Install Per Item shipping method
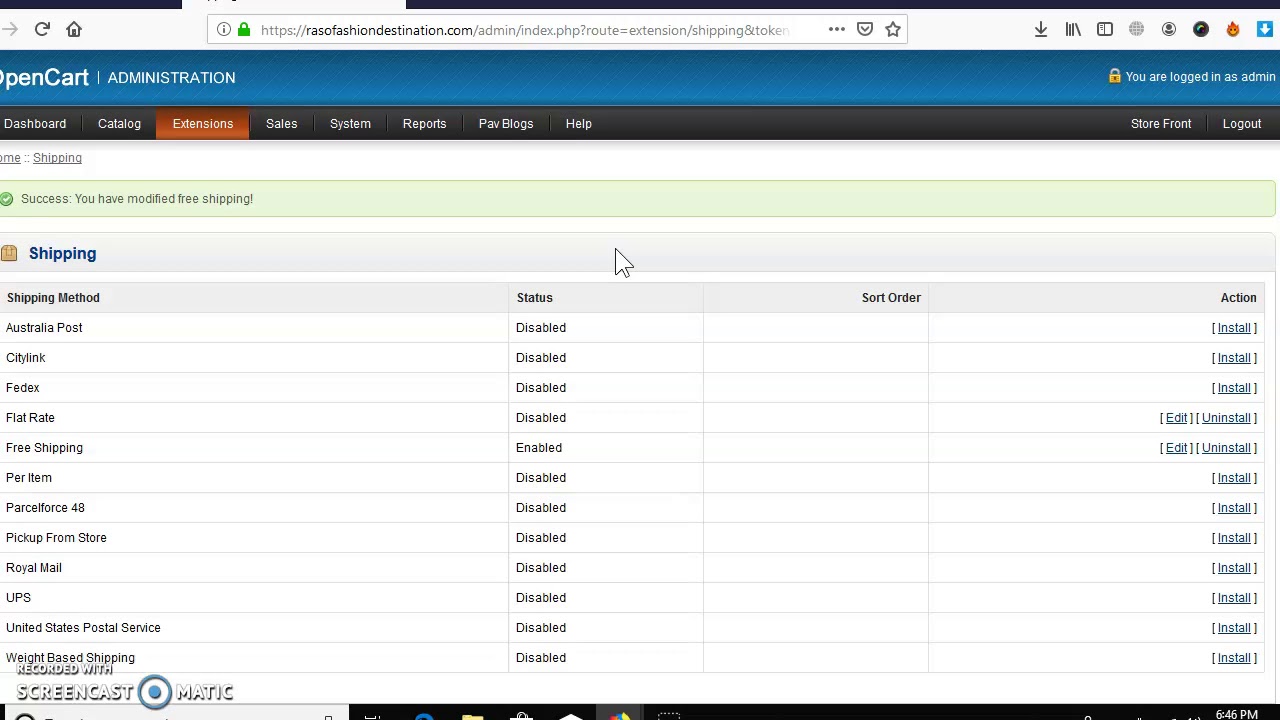This screenshot has height=720, width=1280. pyautogui.click(x=1234, y=478)
